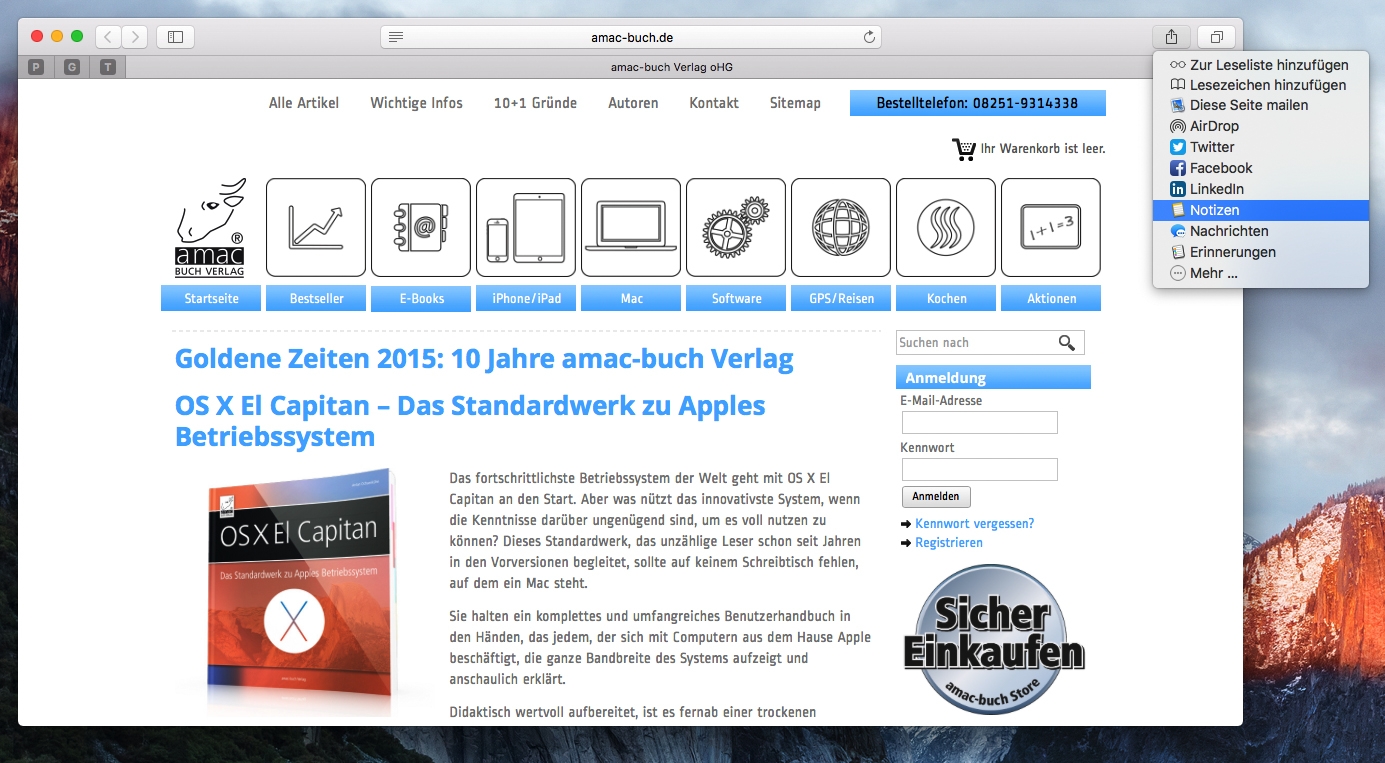The image size is (1385, 763).
Task: Open the Aktionen category button
Action: coord(1051,298)
